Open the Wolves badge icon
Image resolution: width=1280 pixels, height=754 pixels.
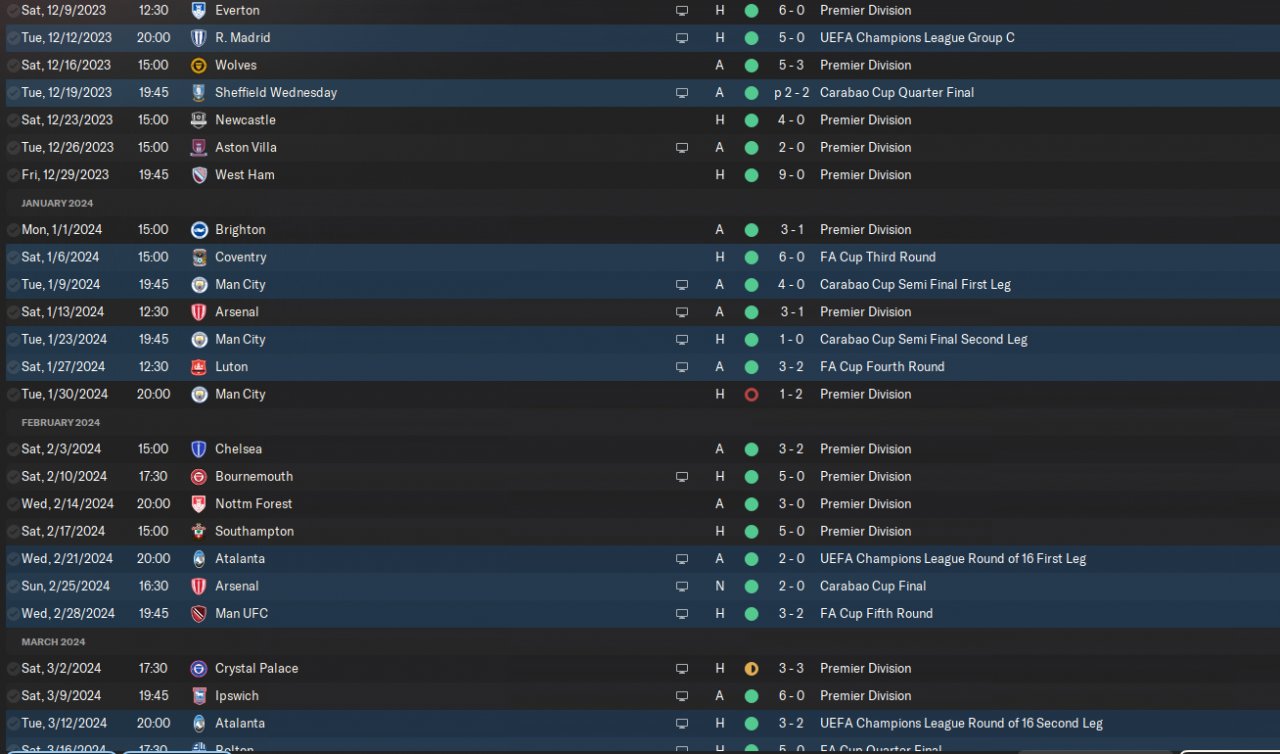199,65
